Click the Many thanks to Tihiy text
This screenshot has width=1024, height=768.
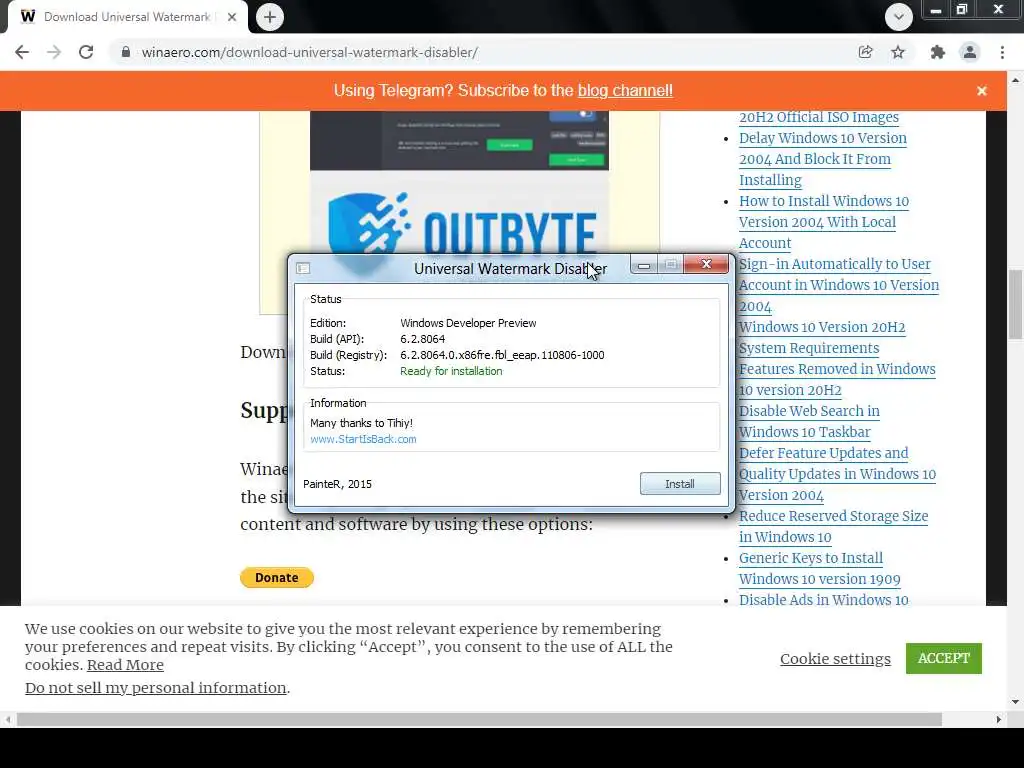(x=361, y=423)
